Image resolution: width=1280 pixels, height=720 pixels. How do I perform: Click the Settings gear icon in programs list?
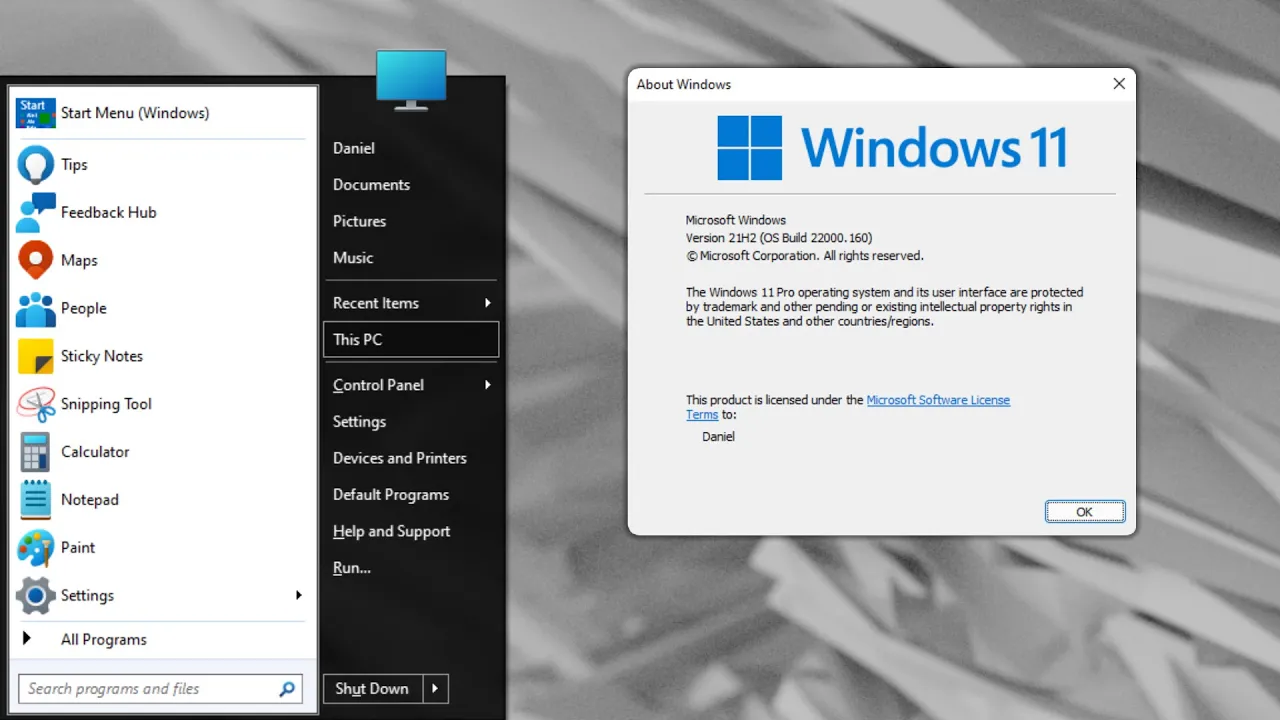click(36, 595)
